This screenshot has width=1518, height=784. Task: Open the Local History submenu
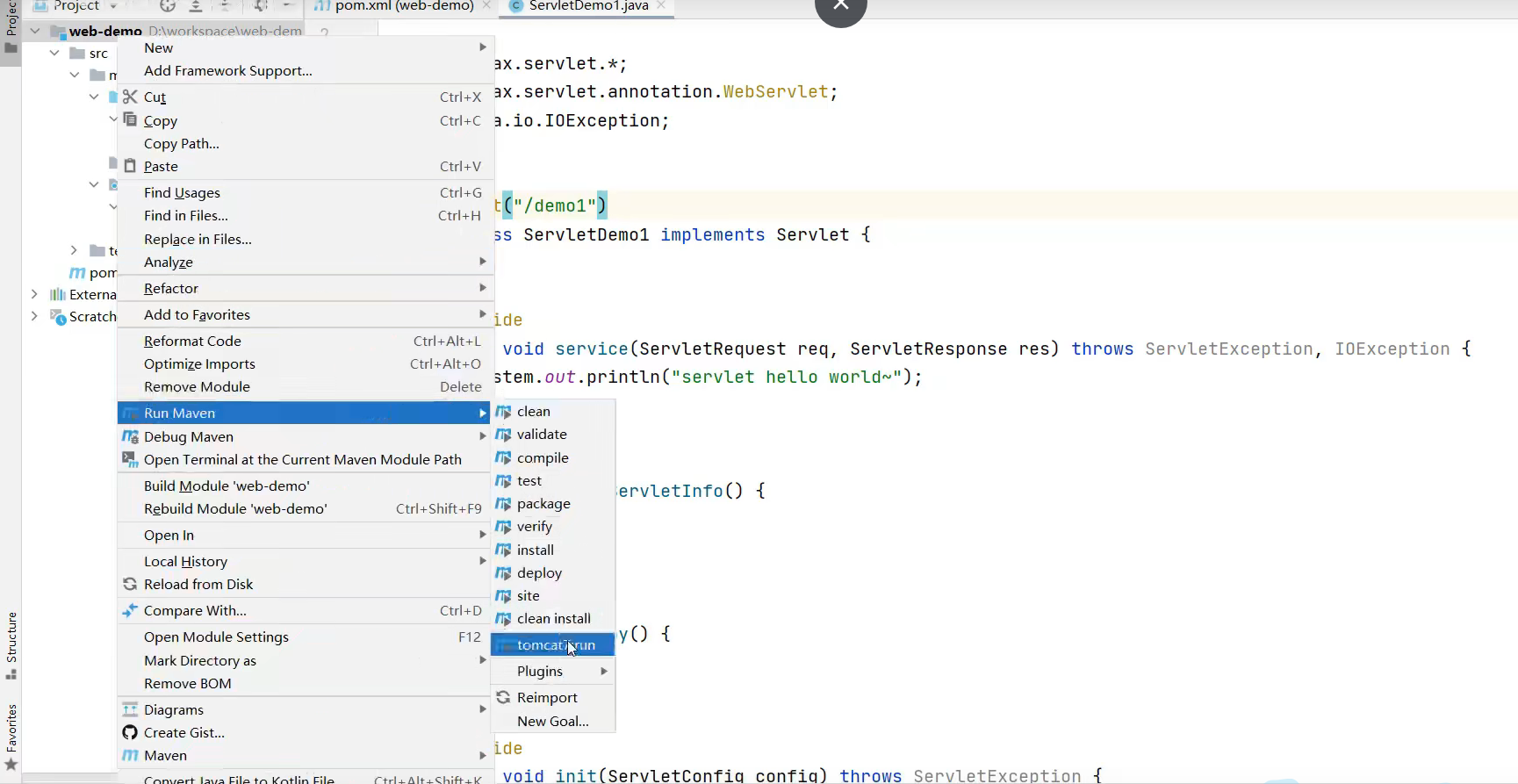304,561
